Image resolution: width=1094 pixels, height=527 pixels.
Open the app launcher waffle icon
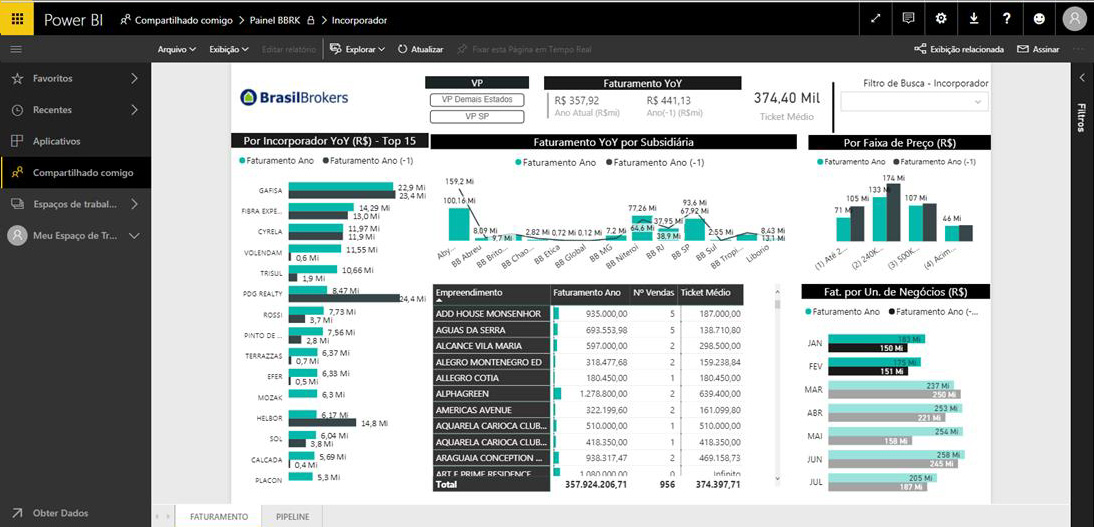tap(17, 20)
